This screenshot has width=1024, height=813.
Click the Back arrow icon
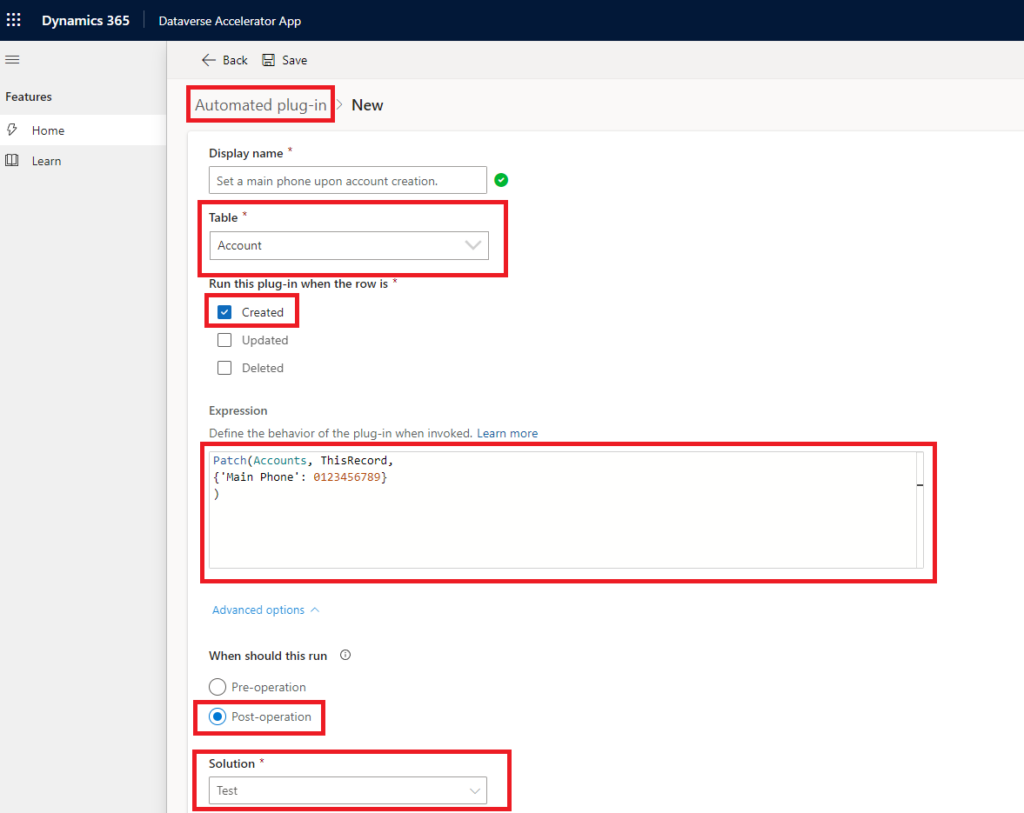tap(208, 60)
